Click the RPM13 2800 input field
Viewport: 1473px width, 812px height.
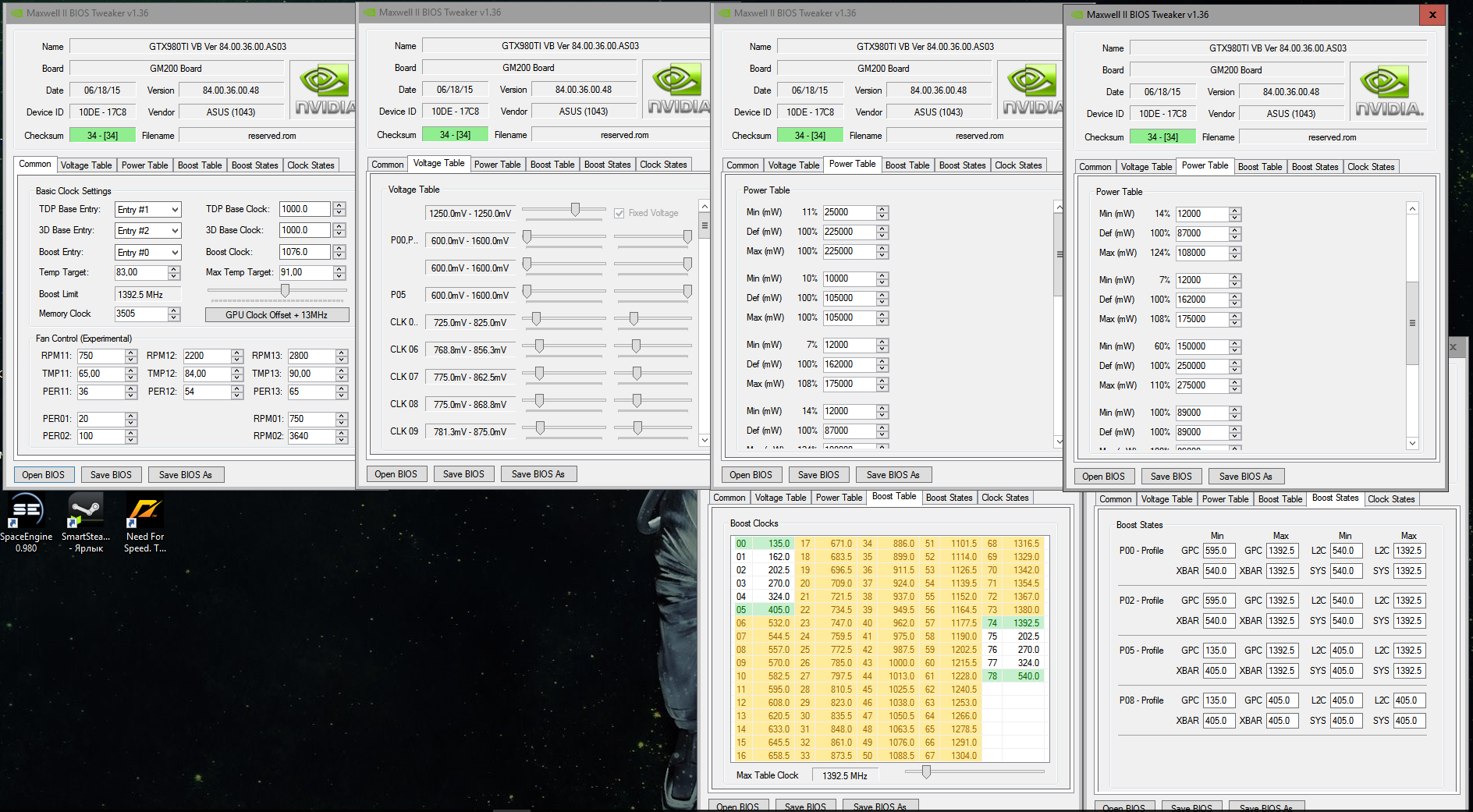311,356
